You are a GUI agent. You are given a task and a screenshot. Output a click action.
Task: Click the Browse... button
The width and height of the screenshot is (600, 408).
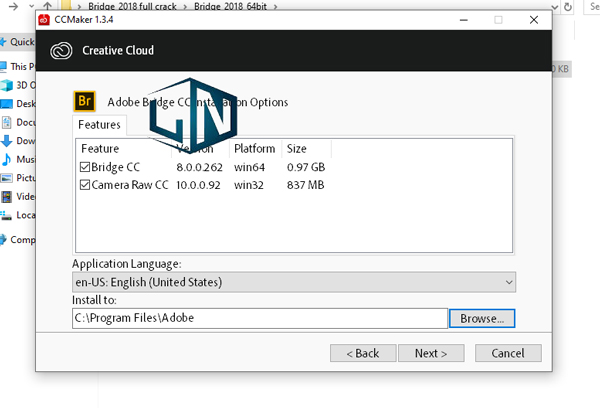(x=482, y=318)
